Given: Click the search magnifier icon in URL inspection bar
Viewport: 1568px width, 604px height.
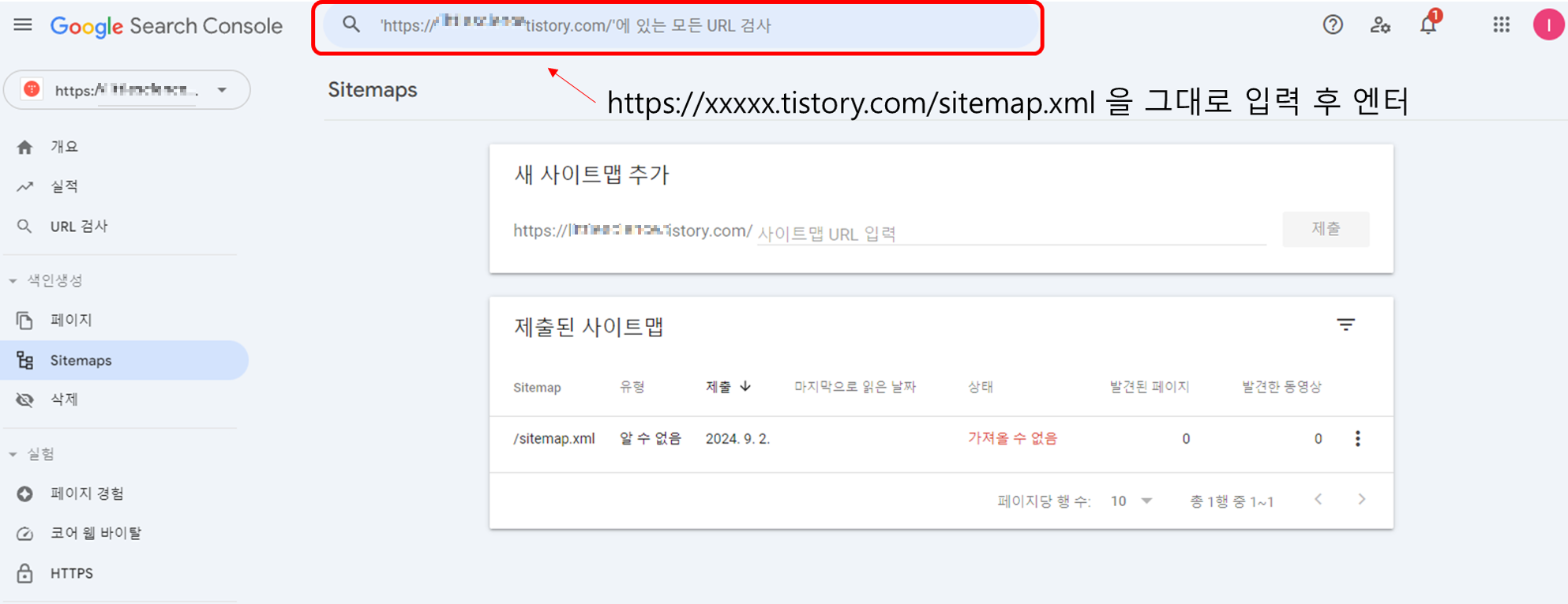Looking at the screenshot, I should coord(351,25).
